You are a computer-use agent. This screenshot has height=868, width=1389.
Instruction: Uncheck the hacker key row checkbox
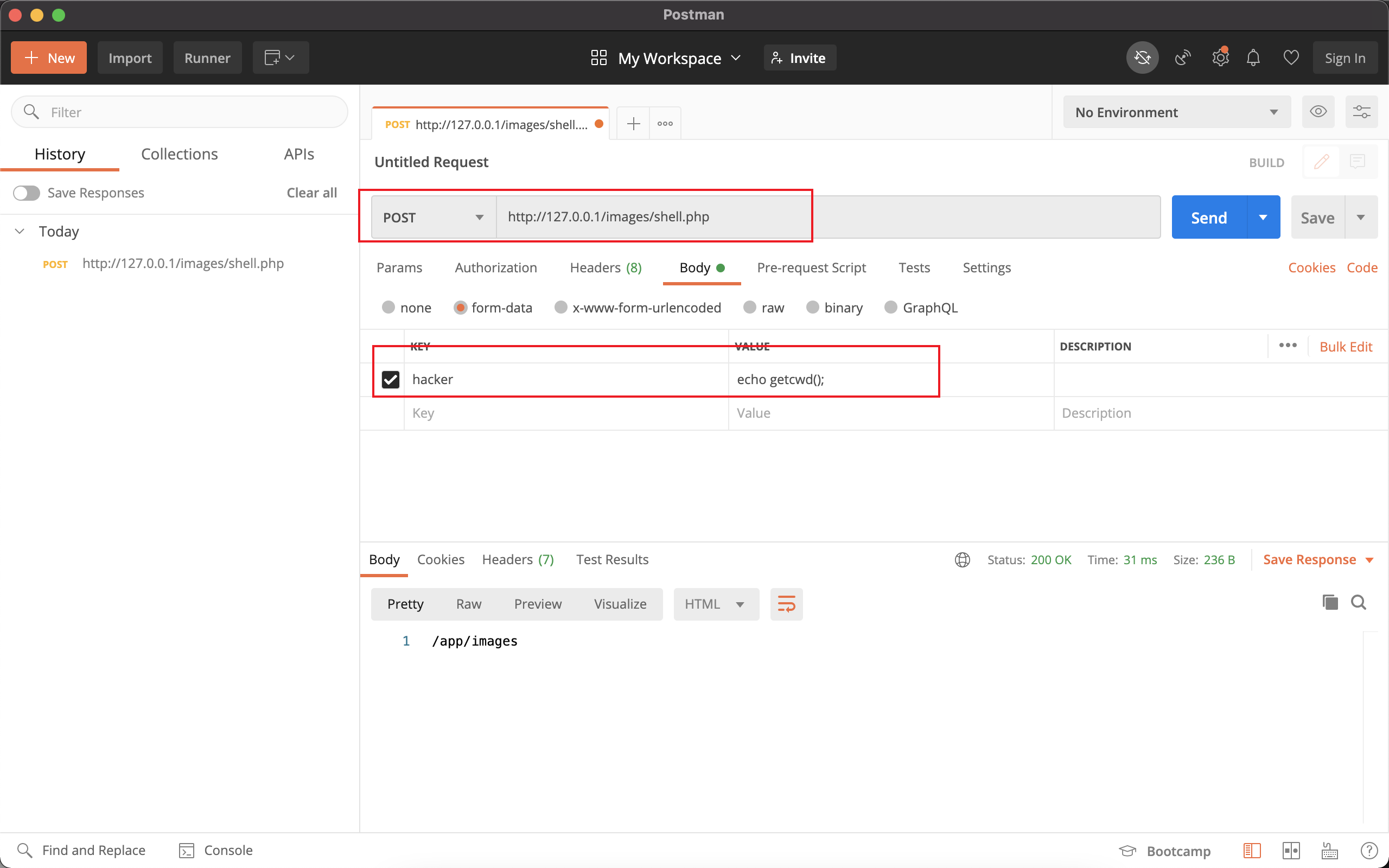(x=390, y=379)
